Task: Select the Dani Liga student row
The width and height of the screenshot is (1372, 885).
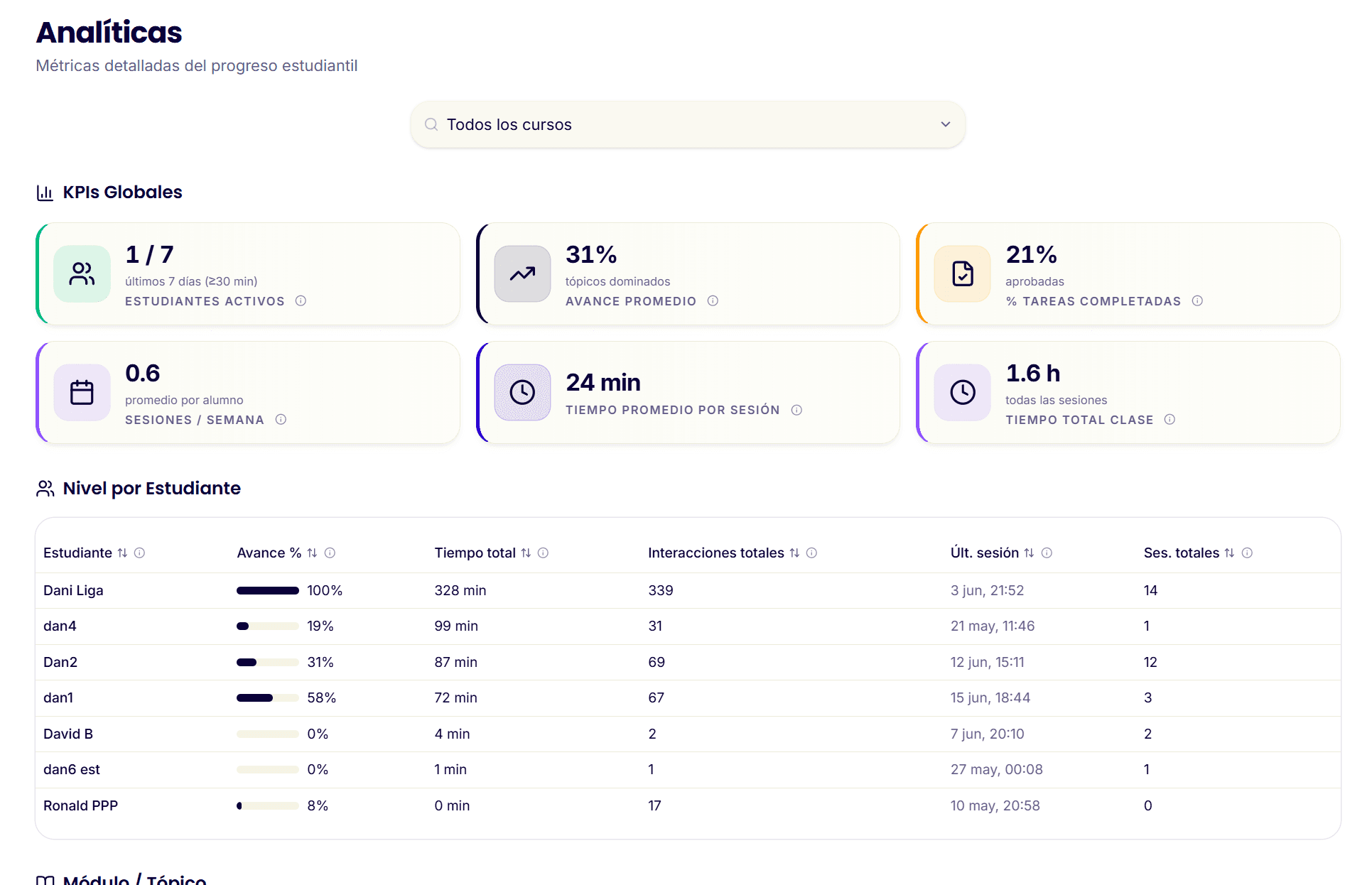Action: [x=687, y=590]
